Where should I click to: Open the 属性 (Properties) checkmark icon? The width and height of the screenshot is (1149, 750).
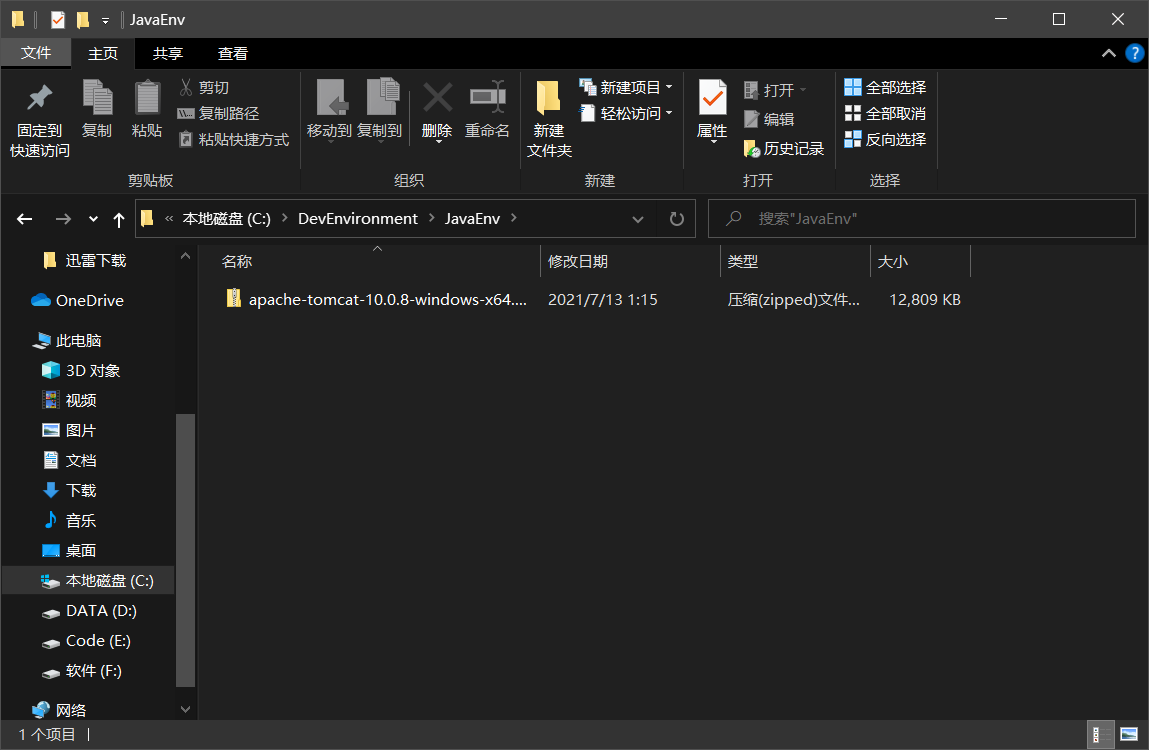[712, 110]
